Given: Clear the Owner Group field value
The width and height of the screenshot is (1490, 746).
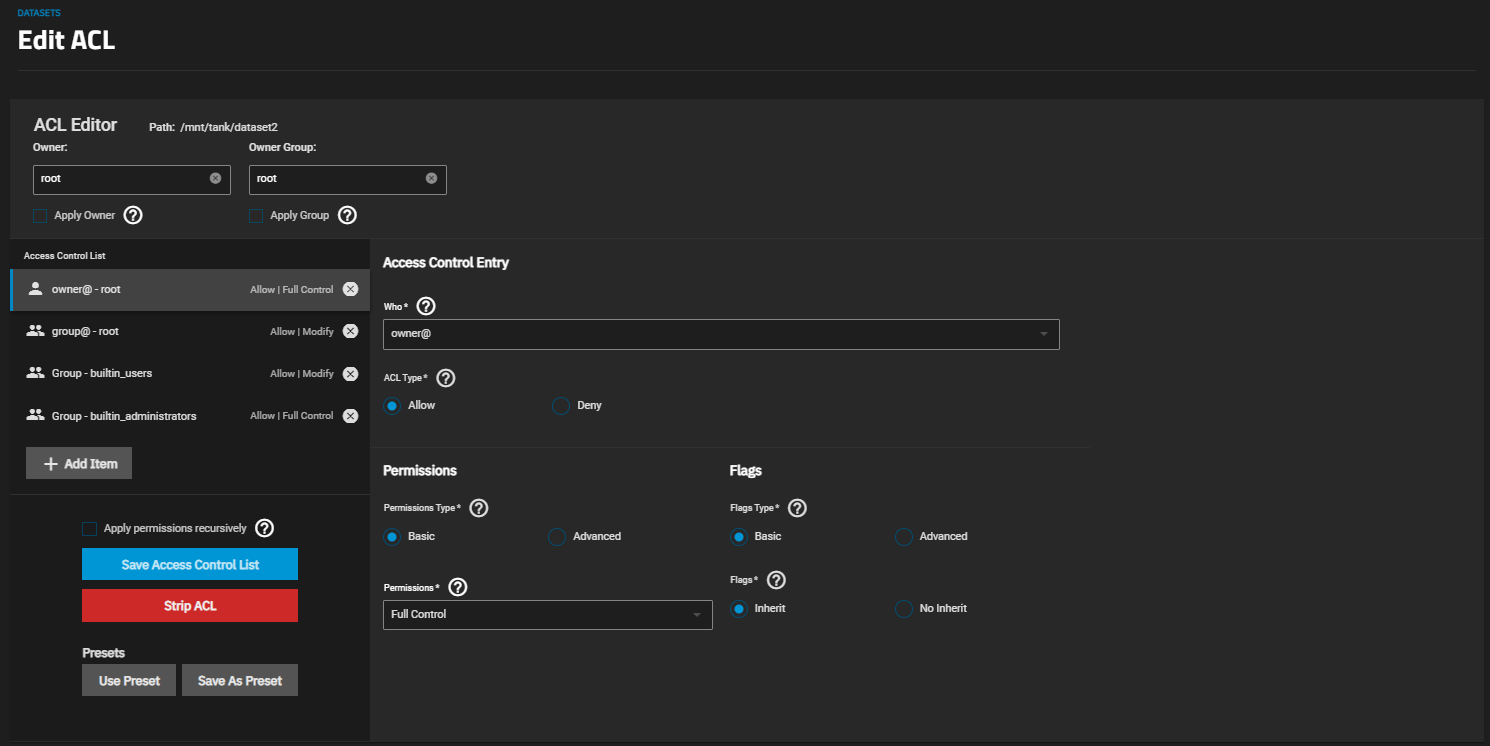Looking at the screenshot, I should point(431,179).
